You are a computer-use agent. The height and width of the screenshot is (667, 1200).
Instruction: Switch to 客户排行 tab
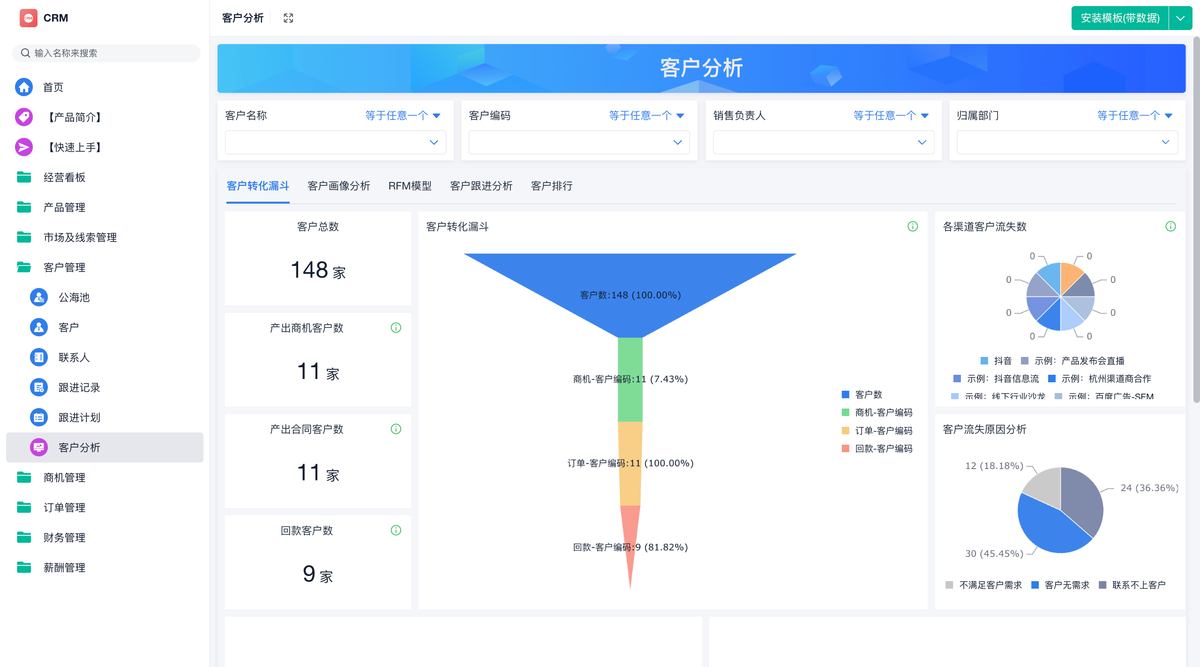(552, 186)
